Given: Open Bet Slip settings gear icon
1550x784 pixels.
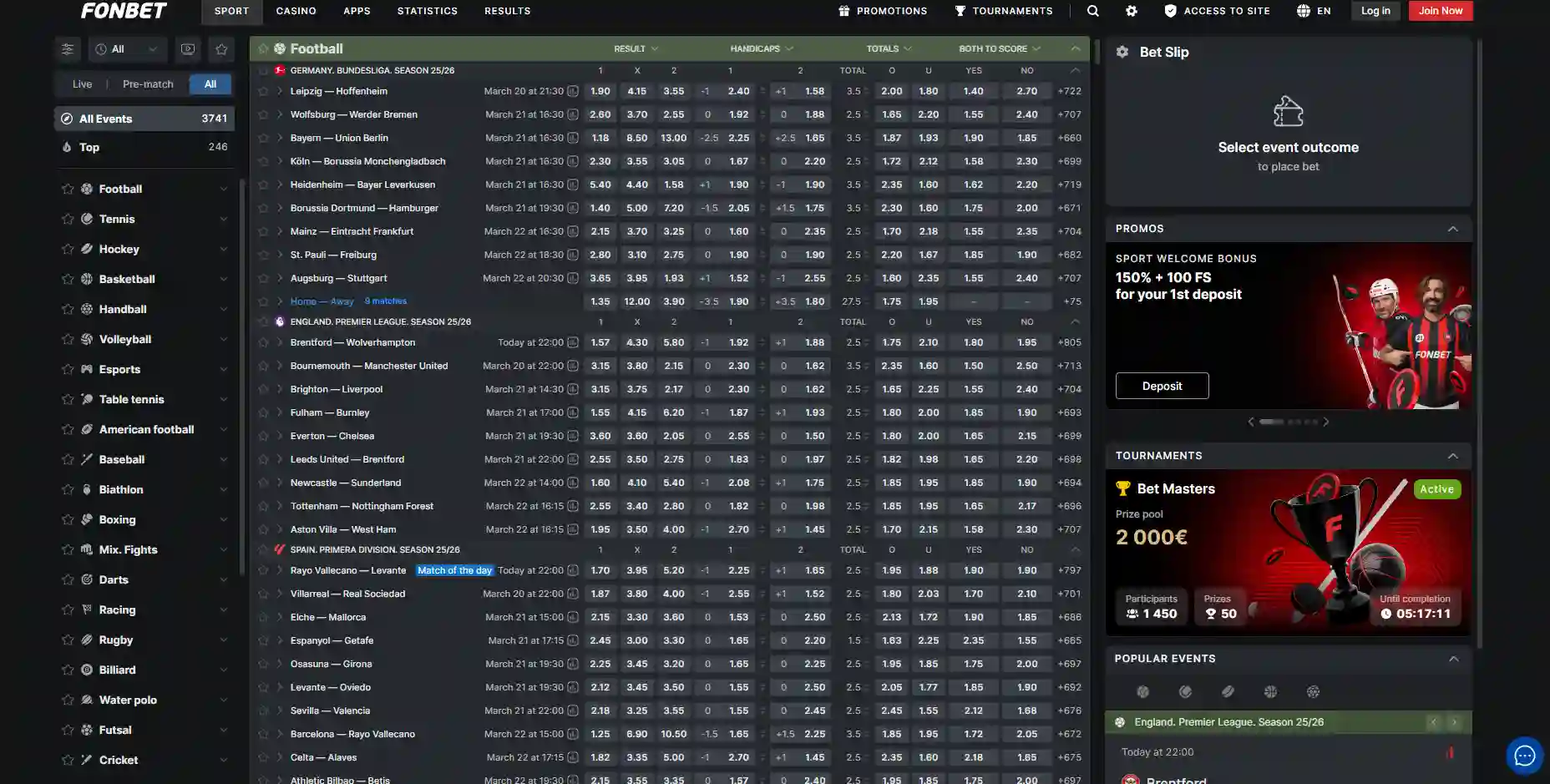Looking at the screenshot, I should point(1122,52).
